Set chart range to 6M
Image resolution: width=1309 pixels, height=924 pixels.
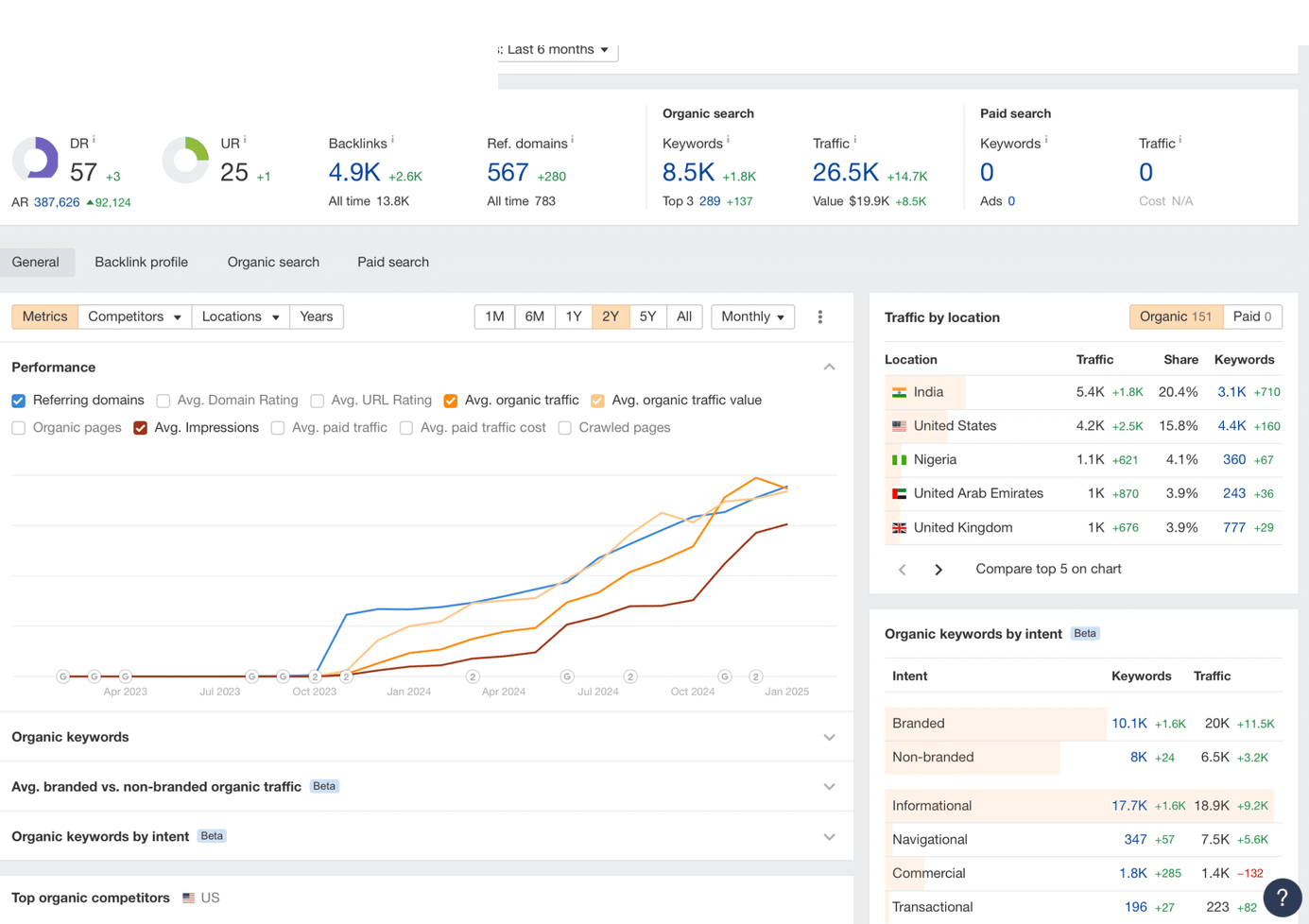coord(535,317)
